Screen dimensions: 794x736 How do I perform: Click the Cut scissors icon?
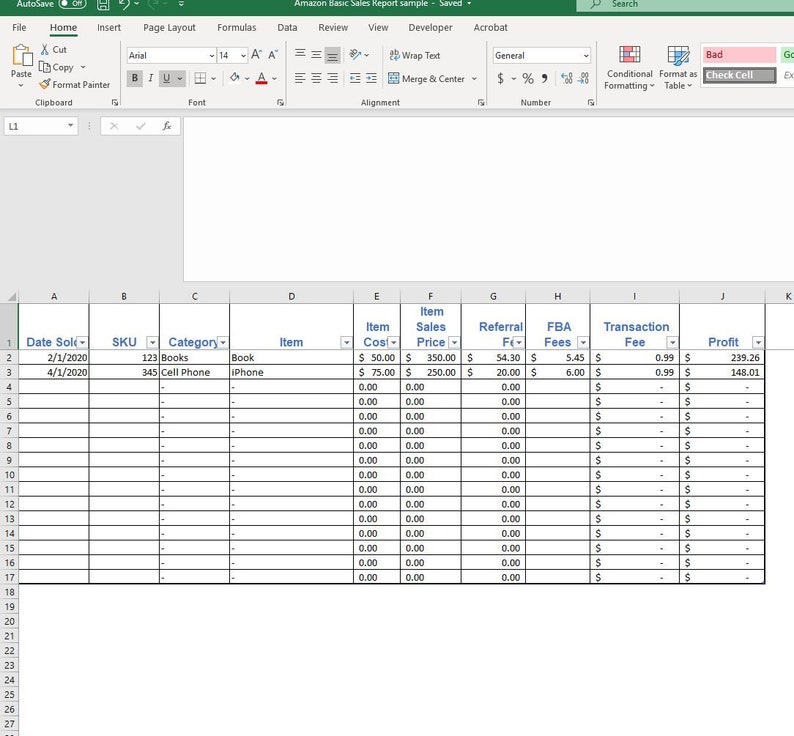tap(45, 49)
